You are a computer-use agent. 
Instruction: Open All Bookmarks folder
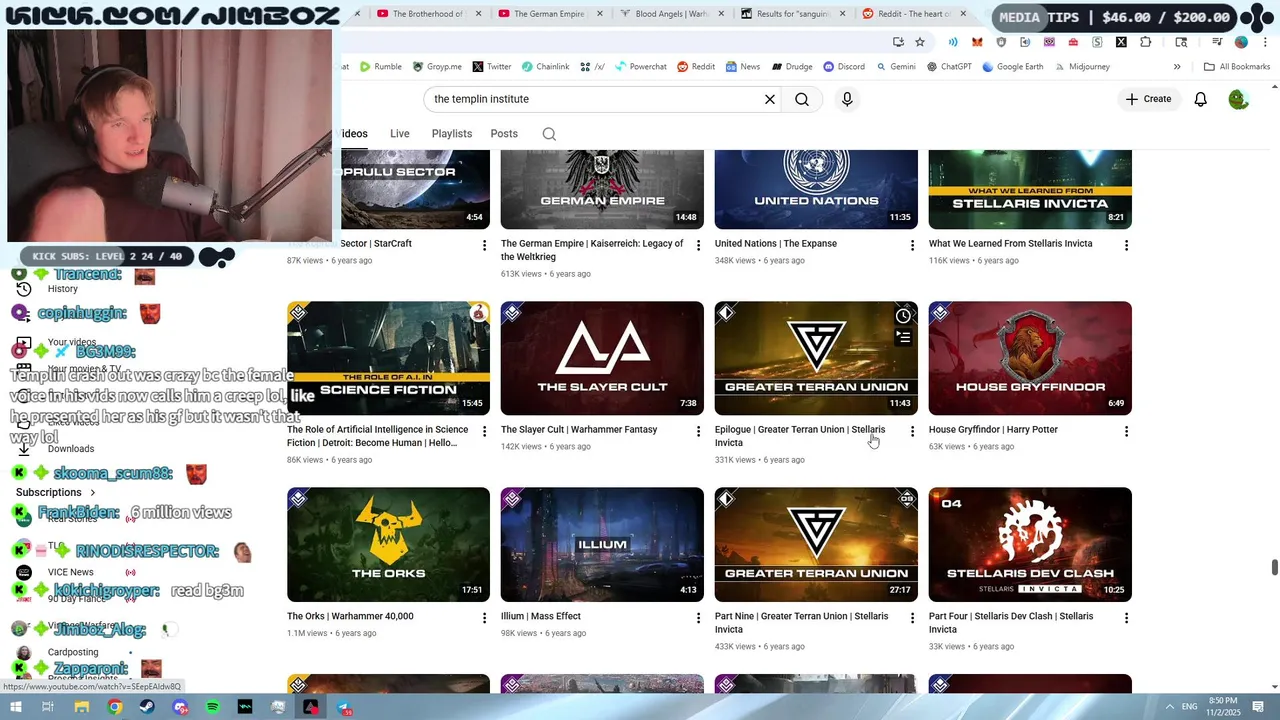pyautogui.click(x=1237, y=67)
